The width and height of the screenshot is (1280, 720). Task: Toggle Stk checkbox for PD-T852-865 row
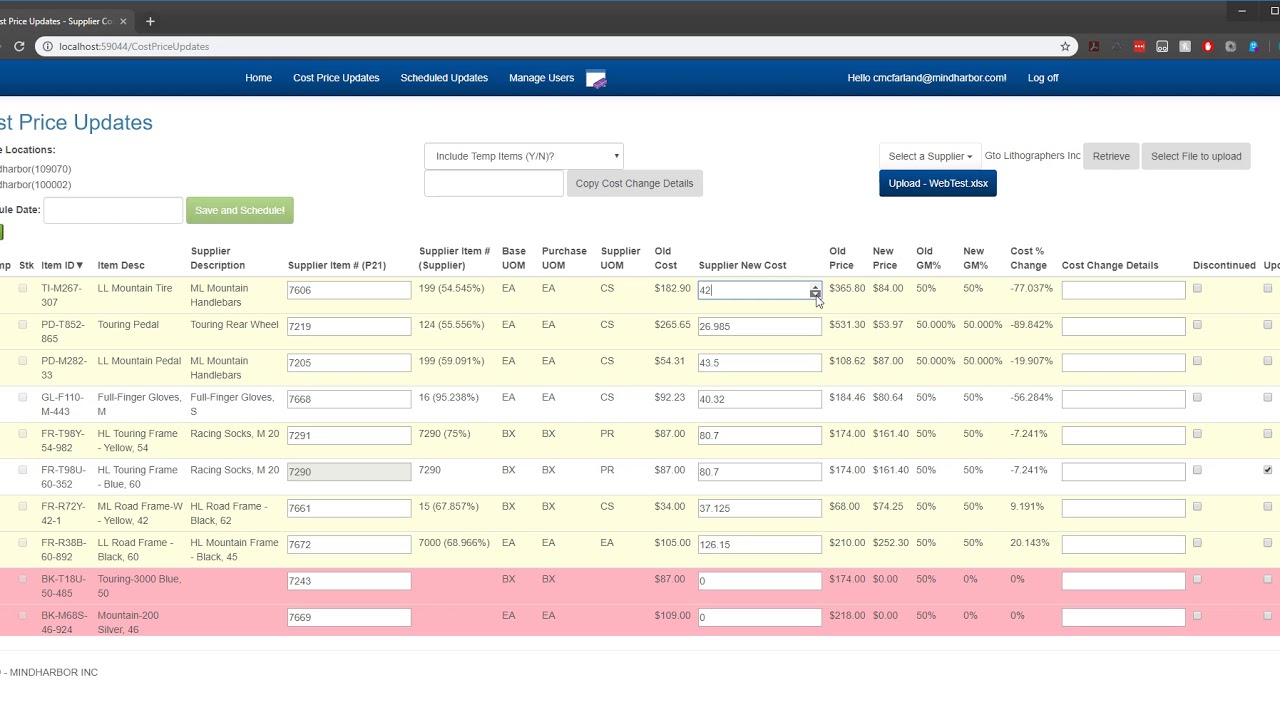click(23, 325)
